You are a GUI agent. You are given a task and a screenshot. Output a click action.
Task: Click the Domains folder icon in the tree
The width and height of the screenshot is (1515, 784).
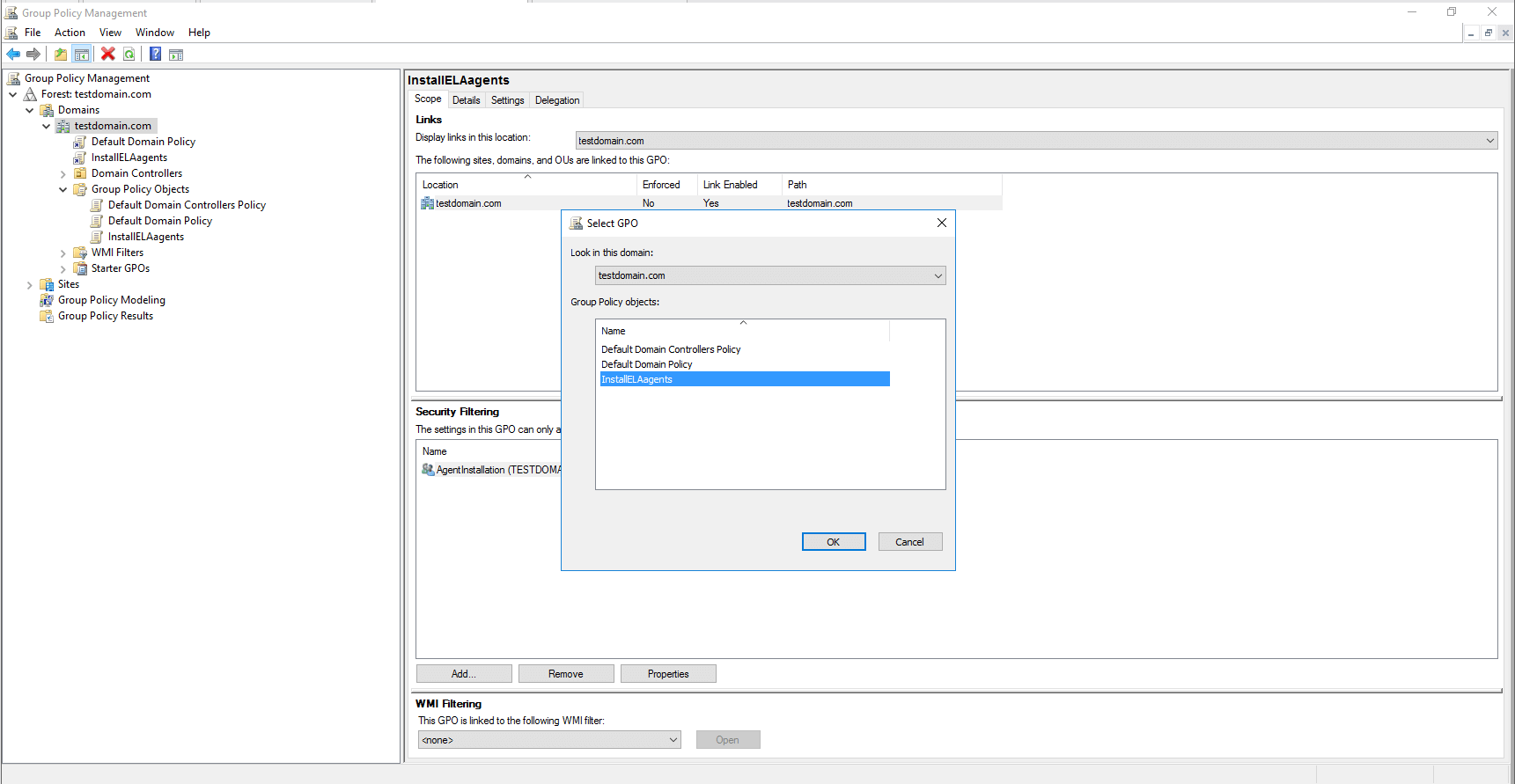click(x=48, y=110)
